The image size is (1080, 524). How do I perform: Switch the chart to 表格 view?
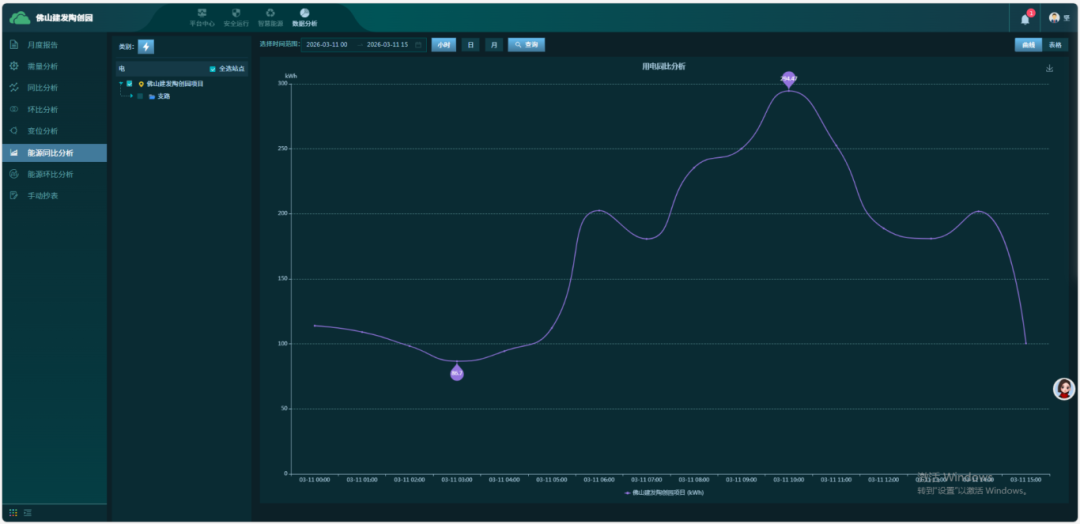1055,45
